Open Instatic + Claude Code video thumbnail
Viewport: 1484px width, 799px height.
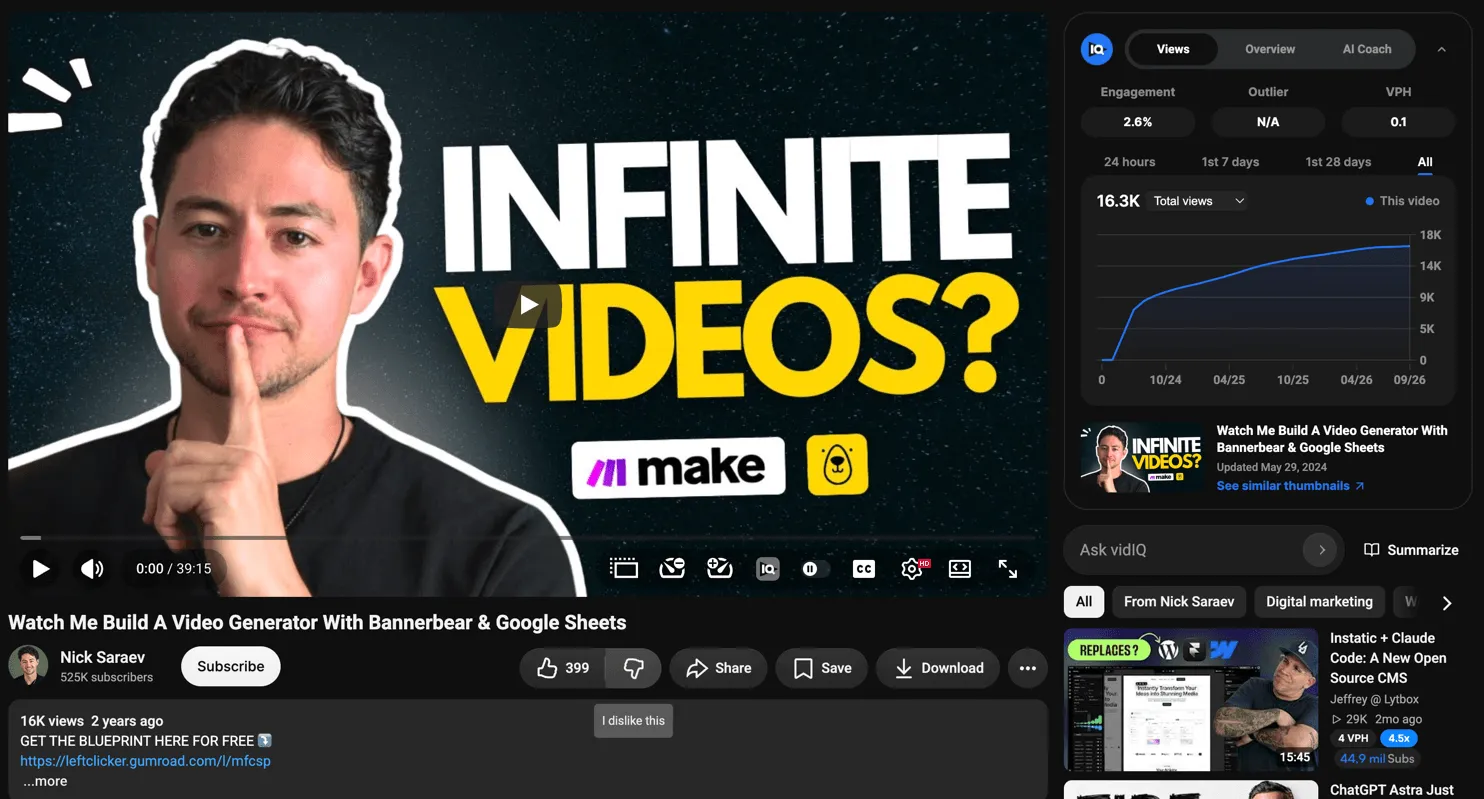pyautogui.click(x=1191, y=700)
